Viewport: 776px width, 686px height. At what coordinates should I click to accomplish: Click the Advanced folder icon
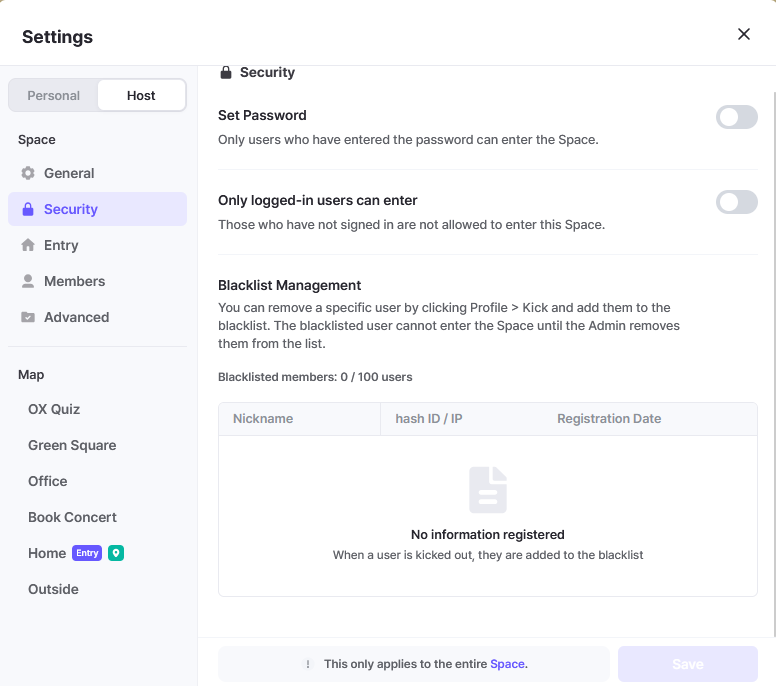click(x=28, y=317)
